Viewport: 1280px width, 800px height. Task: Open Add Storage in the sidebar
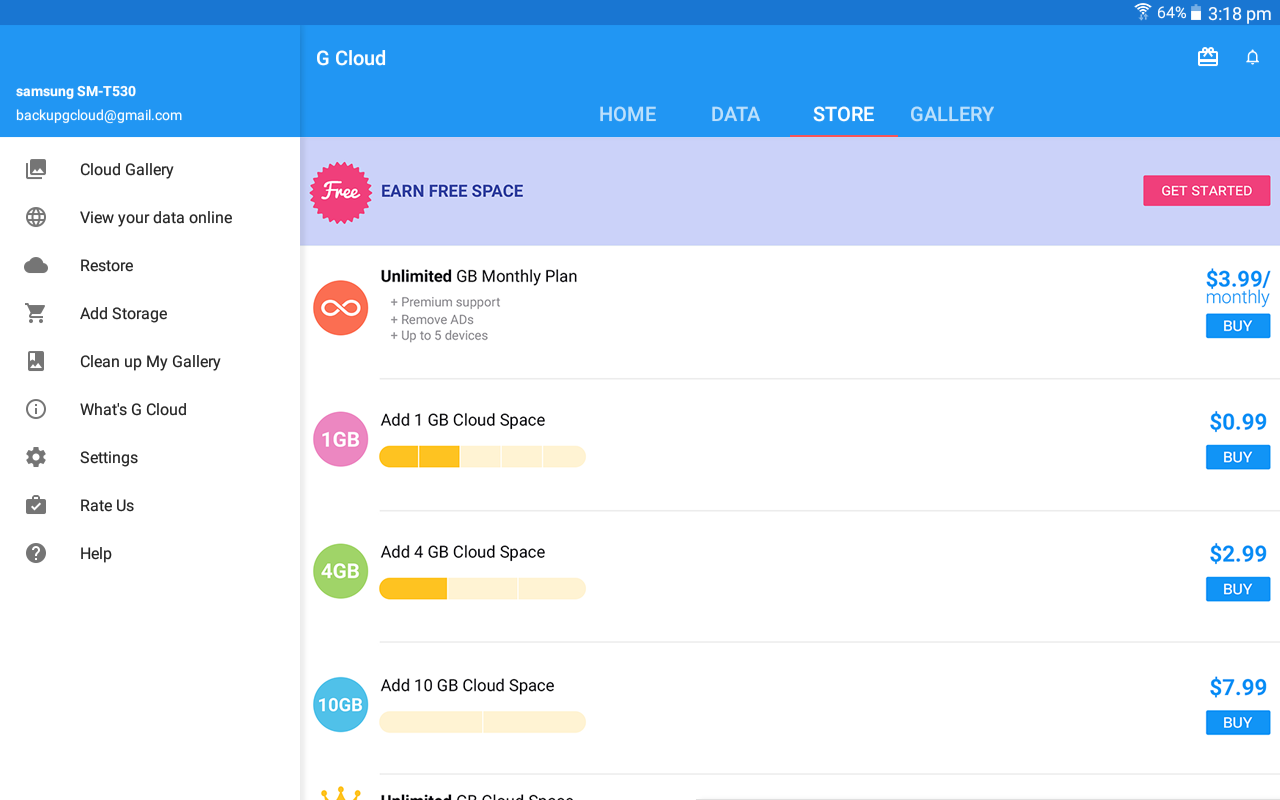tap(150, 313)
